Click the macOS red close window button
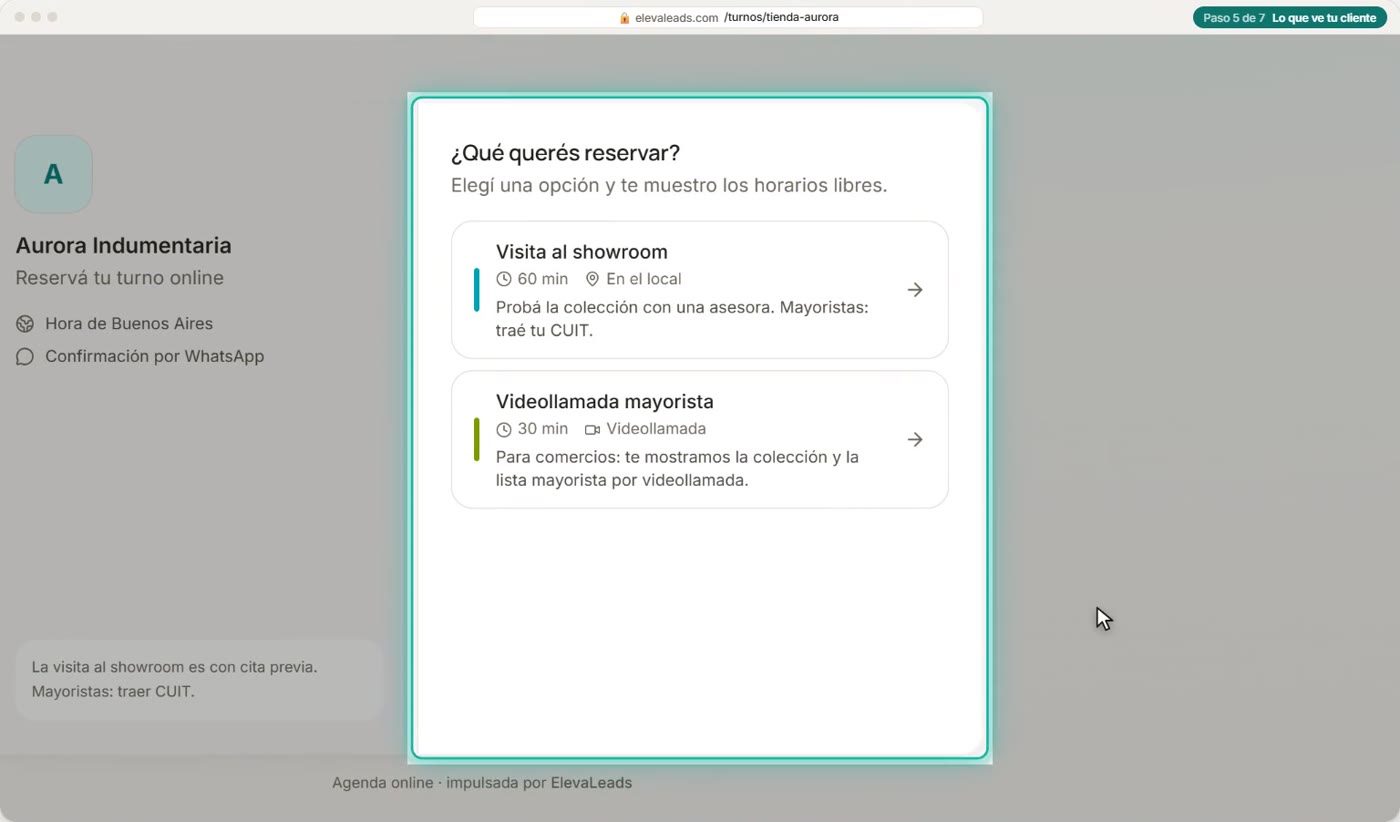The width and height of the screenshot is (1400, 822). (20, 17)
